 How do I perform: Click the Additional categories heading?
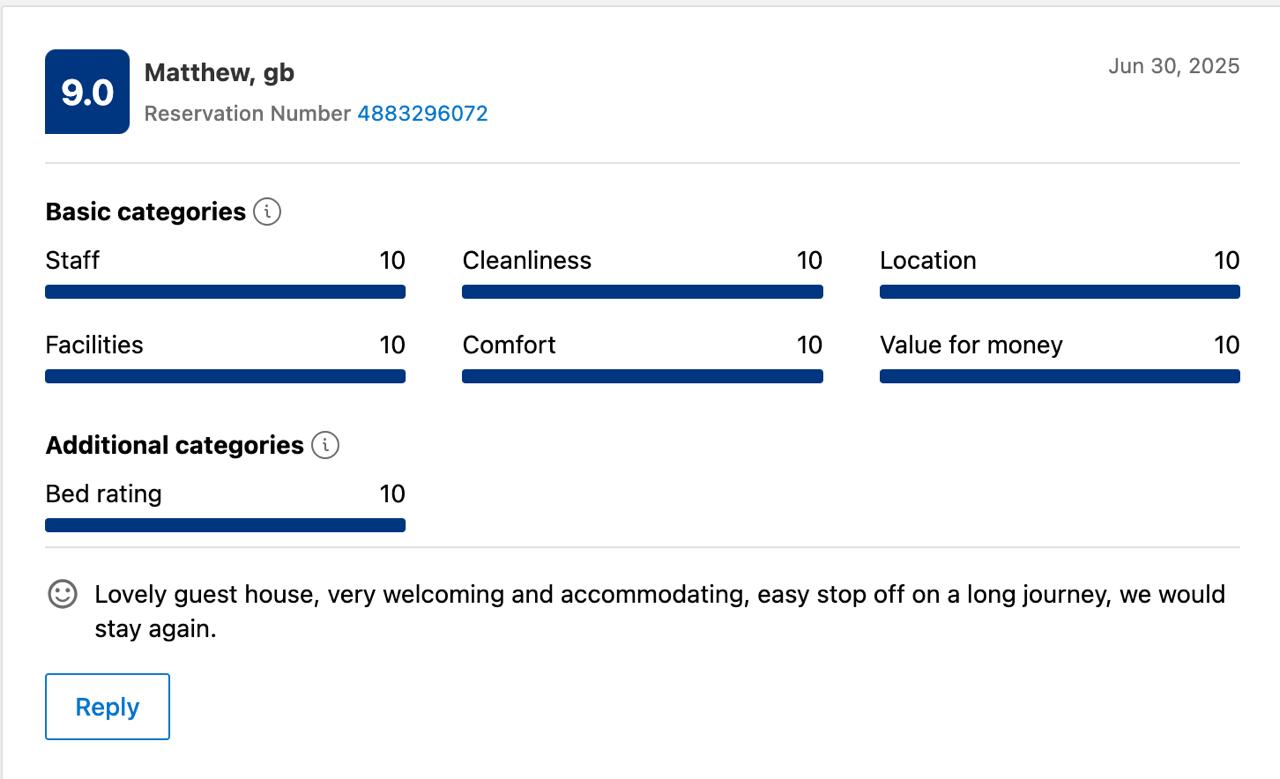pos(174,445)
